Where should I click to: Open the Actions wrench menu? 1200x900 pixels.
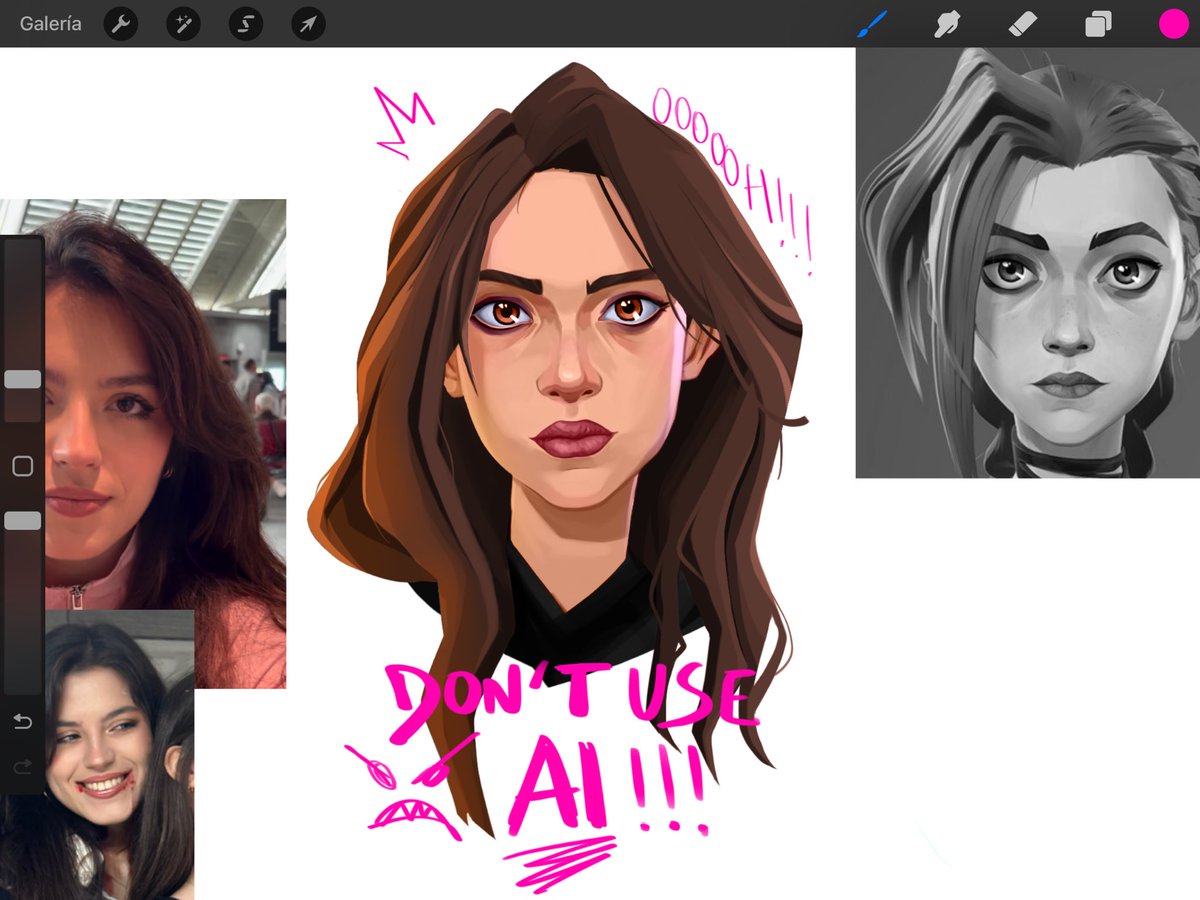click(x=121, y=24)
